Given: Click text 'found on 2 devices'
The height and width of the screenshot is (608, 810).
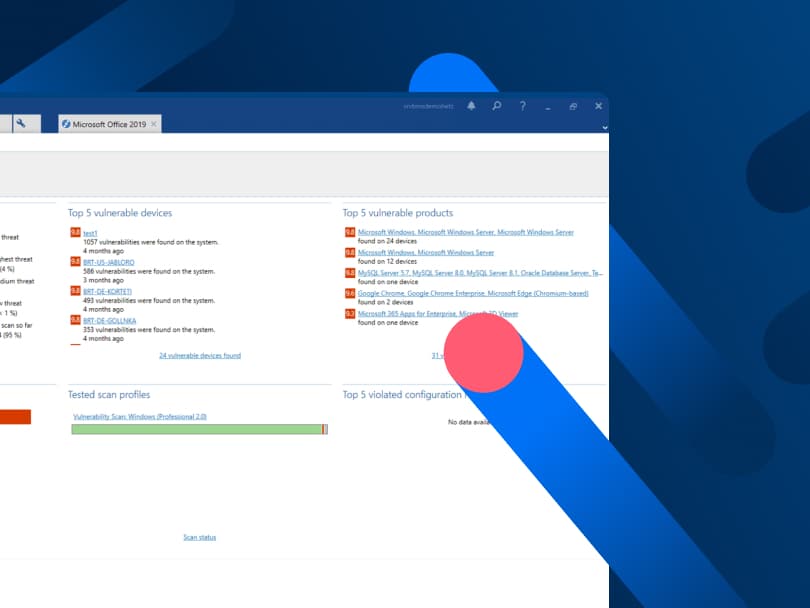Looking at the screenshot, I should pyautogui.click(x=385, y=302).
